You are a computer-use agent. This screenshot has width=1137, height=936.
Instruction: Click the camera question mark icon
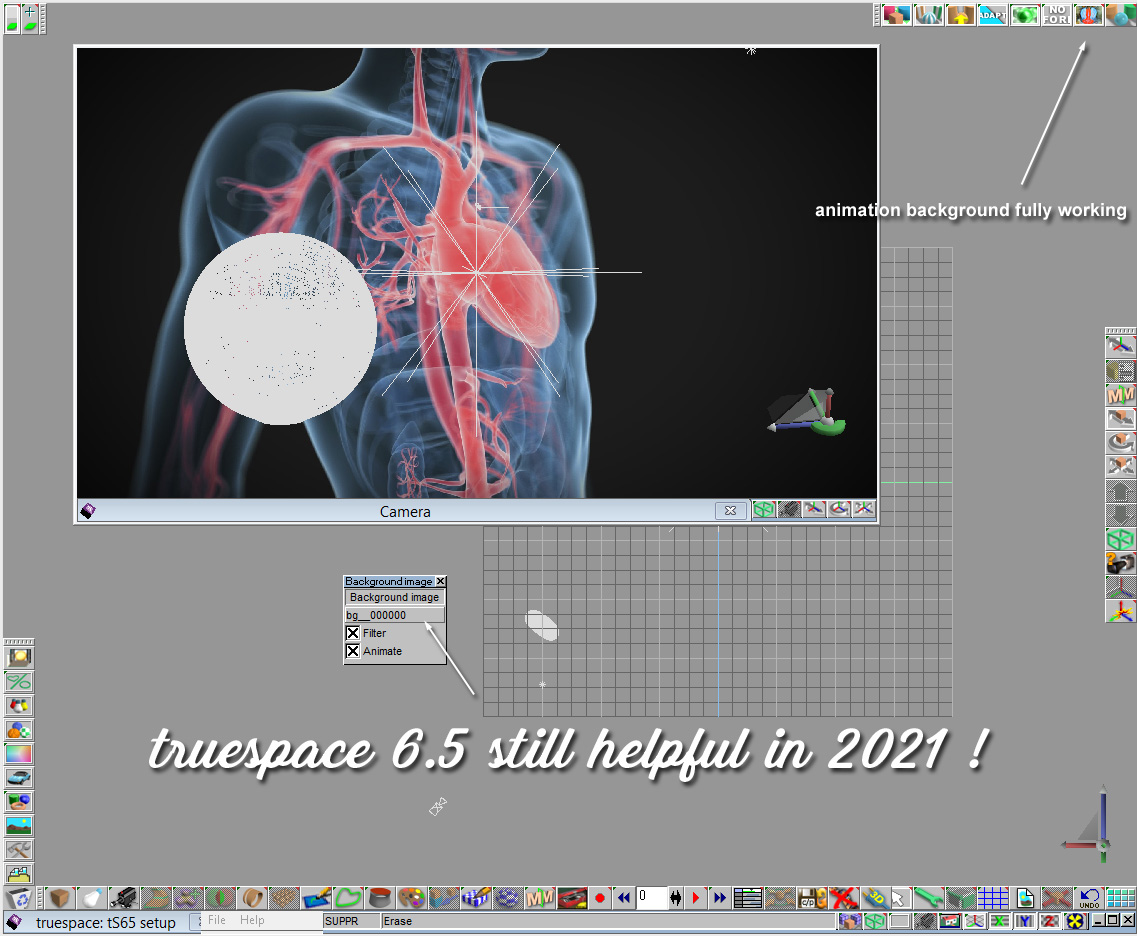coord(1120,563)
